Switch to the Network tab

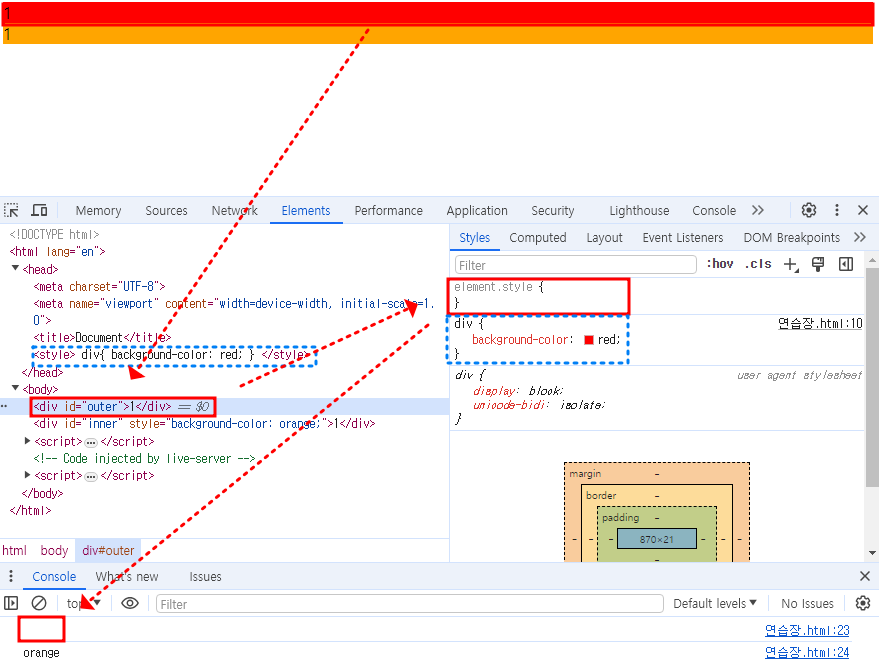tap(234, 211)
